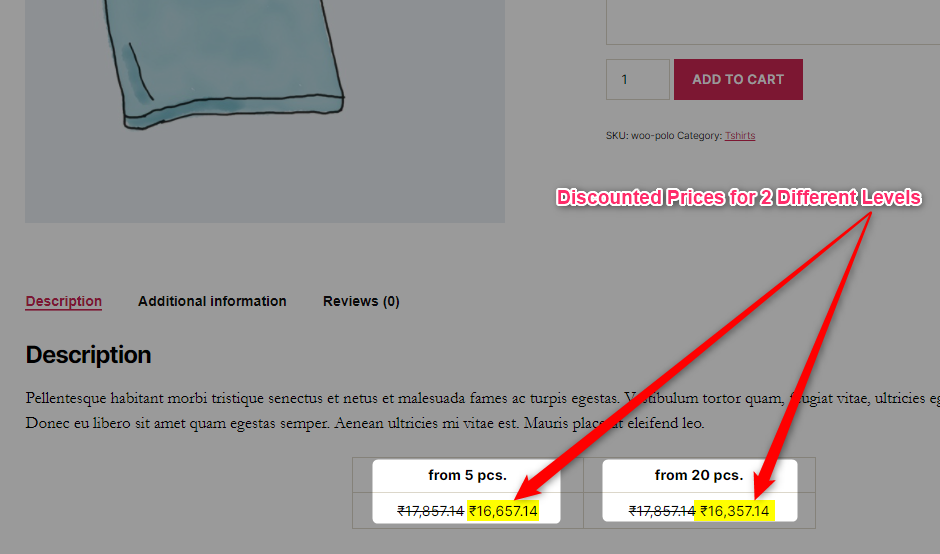Screen dimensions: 940x554
Task: Click the bold Description heading
Action: click(x=88, y=355)
